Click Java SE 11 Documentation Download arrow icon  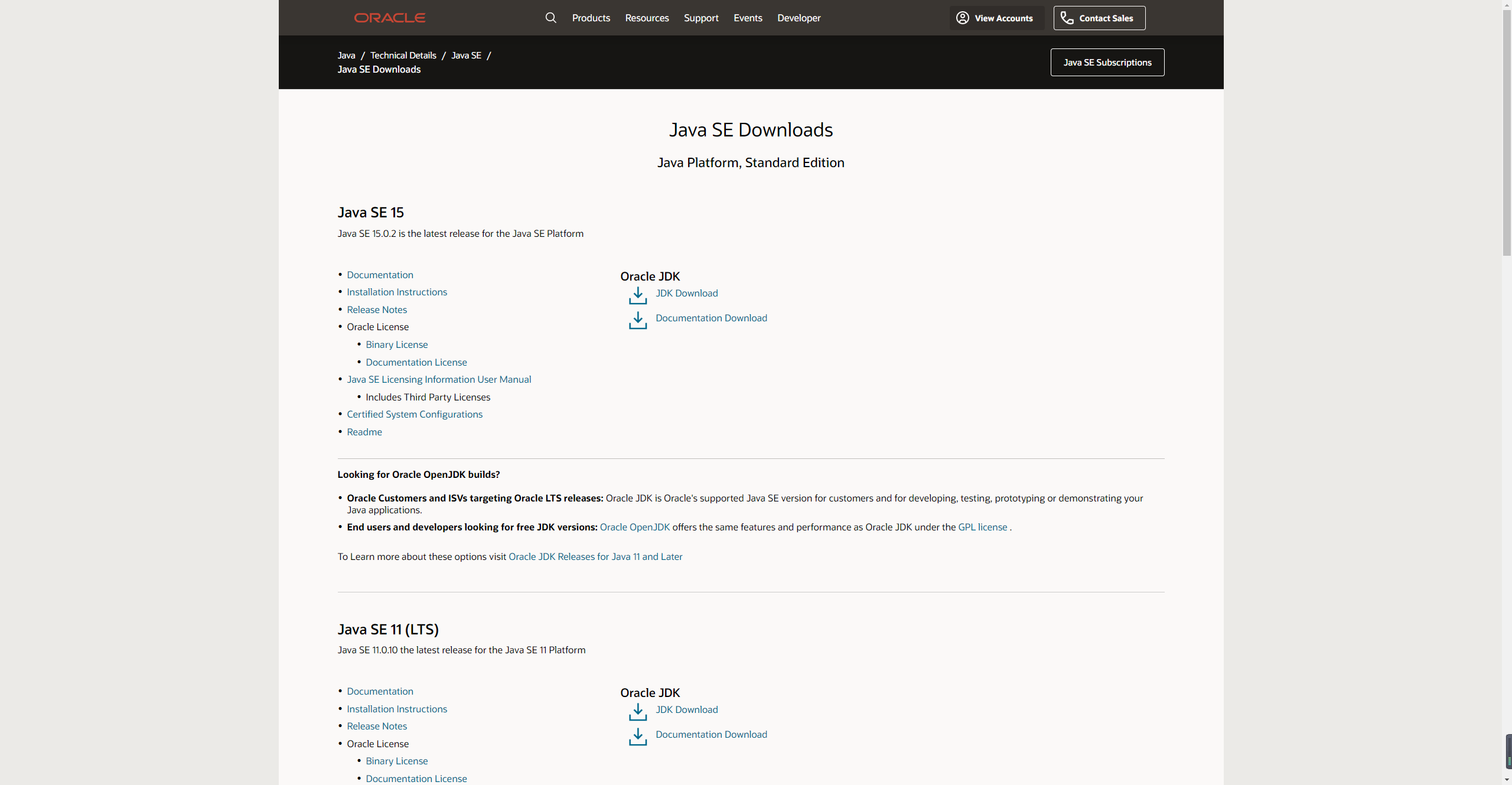(x=638, y=737)
